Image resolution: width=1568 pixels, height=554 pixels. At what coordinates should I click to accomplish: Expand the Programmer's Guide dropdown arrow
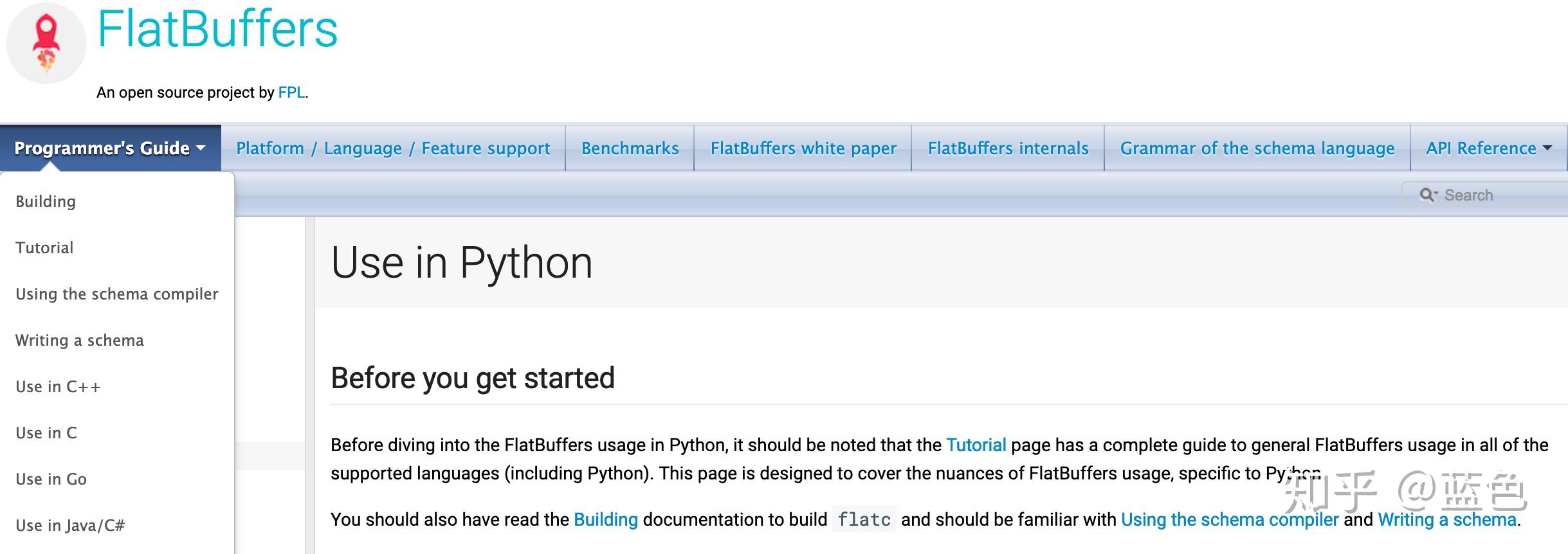201,148
